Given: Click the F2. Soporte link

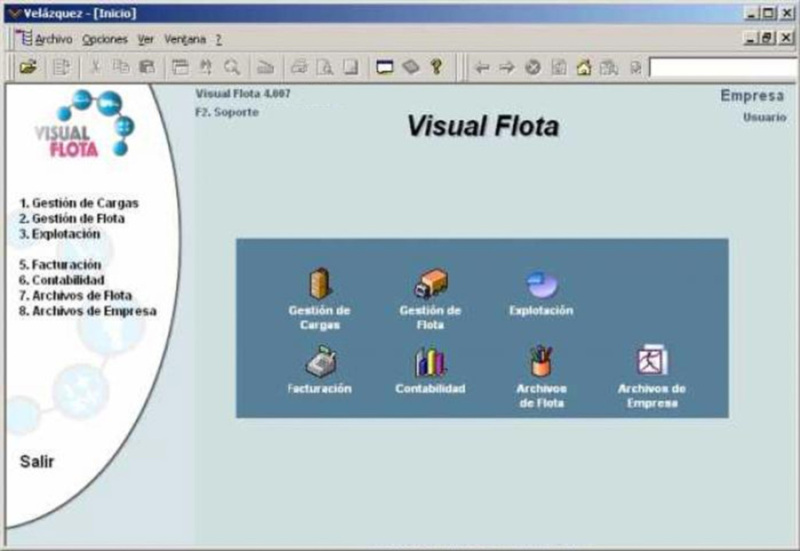Looking at the screenshot, I should [x=227, y=112].
